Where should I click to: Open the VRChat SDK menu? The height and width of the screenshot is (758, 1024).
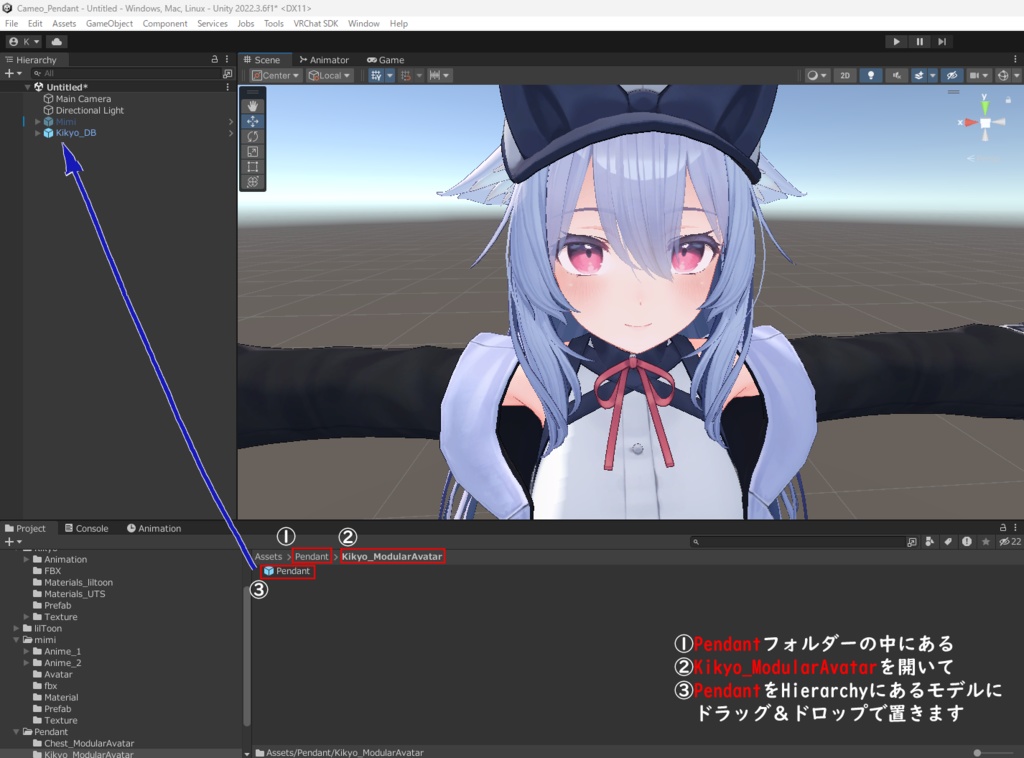[315, 23]
